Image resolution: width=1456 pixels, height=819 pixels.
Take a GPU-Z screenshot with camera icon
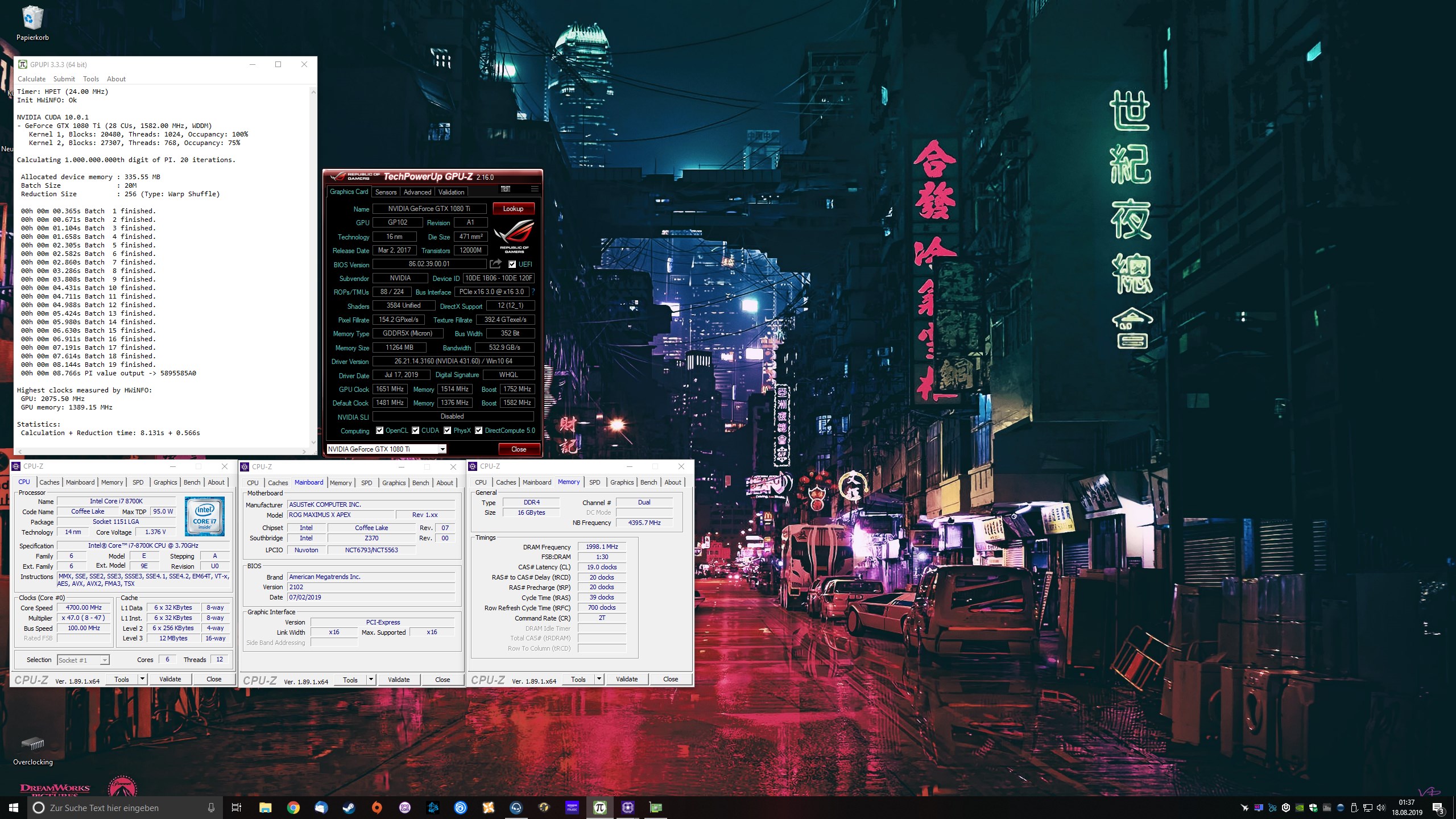point(506,189)
